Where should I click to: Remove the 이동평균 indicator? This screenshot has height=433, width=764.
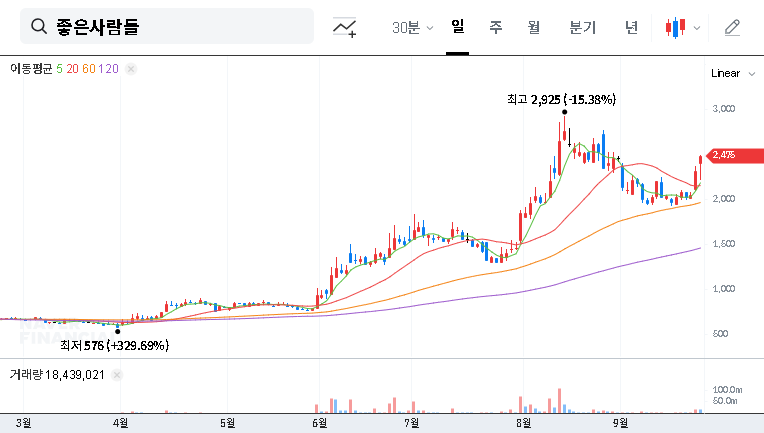(x=131, y=69)
